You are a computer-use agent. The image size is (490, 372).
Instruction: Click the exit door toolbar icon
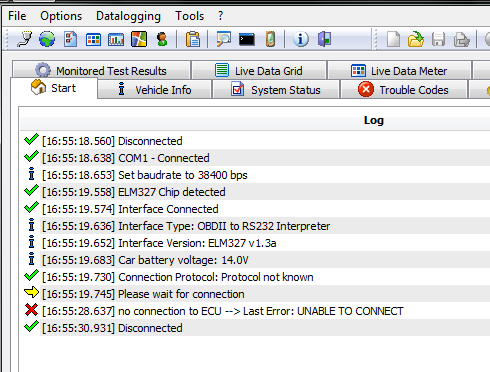pos(324,39)
